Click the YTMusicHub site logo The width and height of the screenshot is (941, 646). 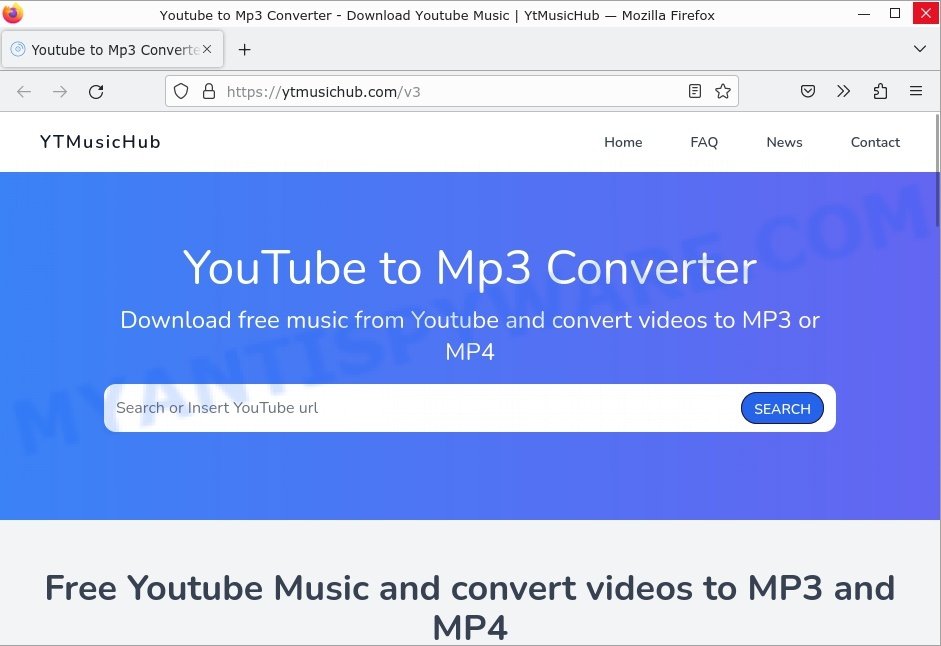tap(100, 142)
